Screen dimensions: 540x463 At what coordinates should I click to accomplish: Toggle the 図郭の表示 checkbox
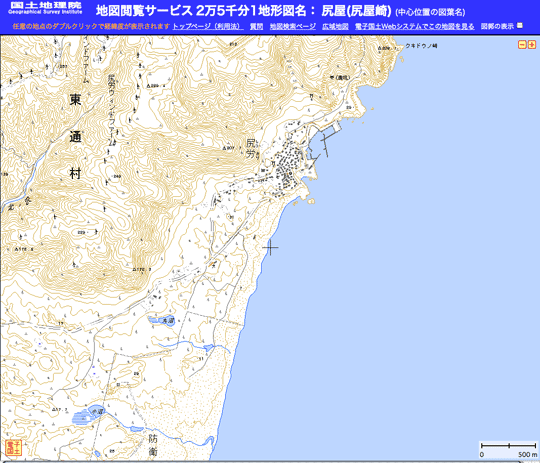[x=520, y=25]
